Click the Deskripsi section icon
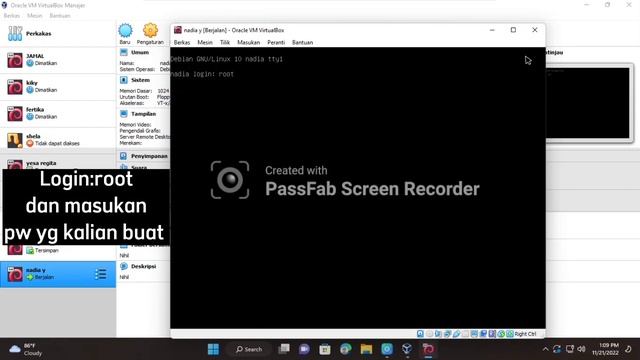640x360 pixels. [x=124, y=266]
